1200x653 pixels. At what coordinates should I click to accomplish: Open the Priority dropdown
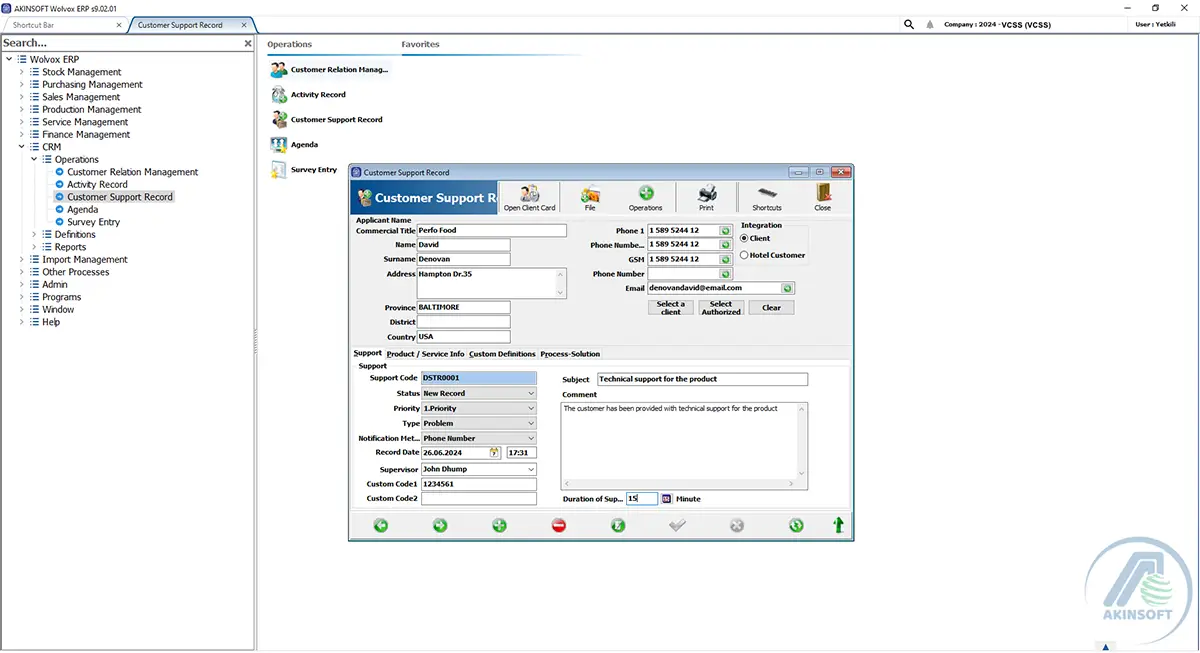(478, 408)
